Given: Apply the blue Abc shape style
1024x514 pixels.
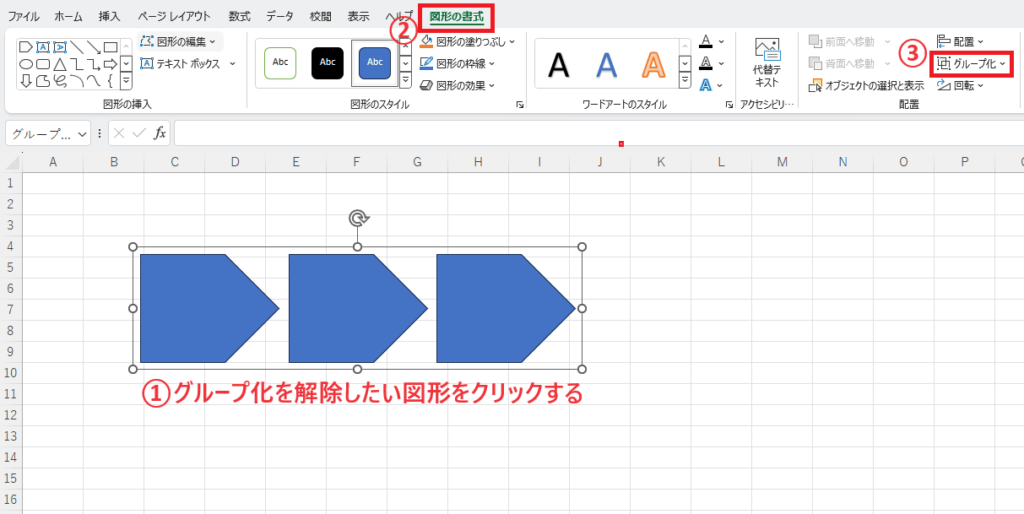Looking at the screenshot, I should pos(375,63).
